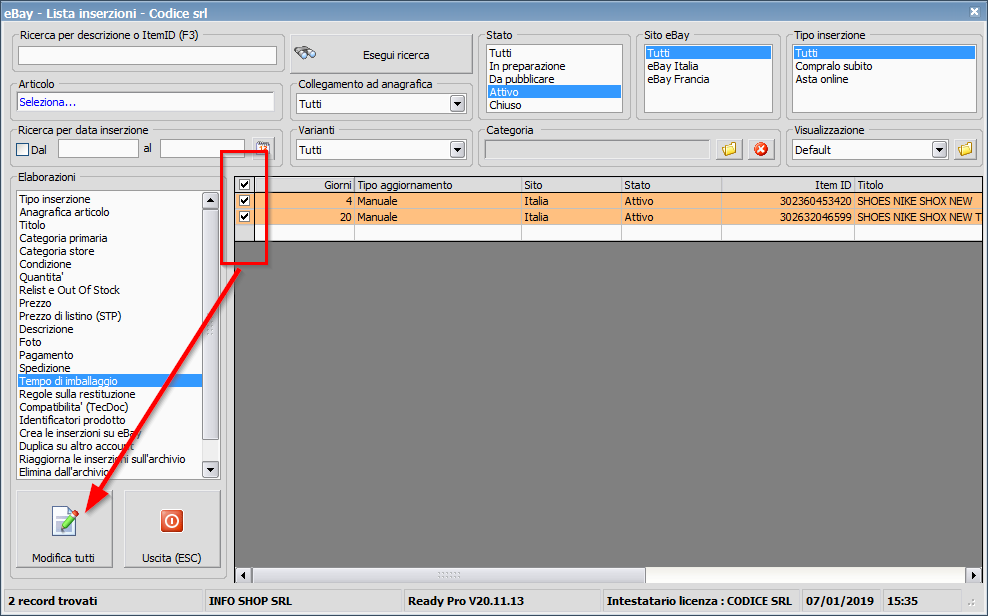The width and height of the screenshot is (988, 616).
Task: Click the Item ID column header
Action: click(x=788, y=185)
